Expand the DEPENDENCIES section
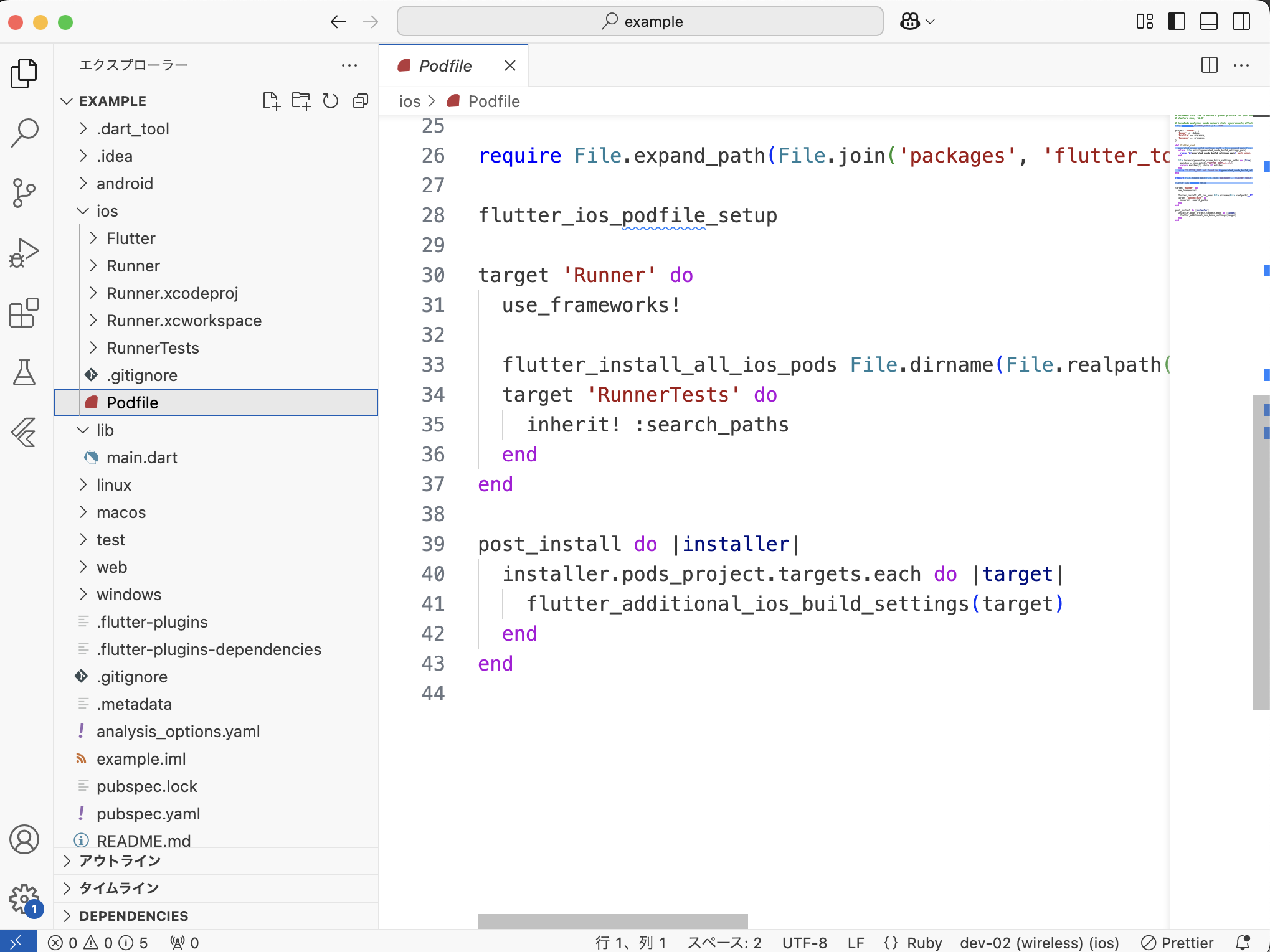 [133, 916]
